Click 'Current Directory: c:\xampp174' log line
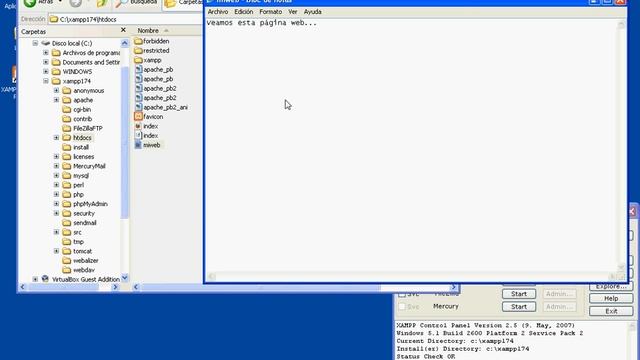 (x=455, y=341)
